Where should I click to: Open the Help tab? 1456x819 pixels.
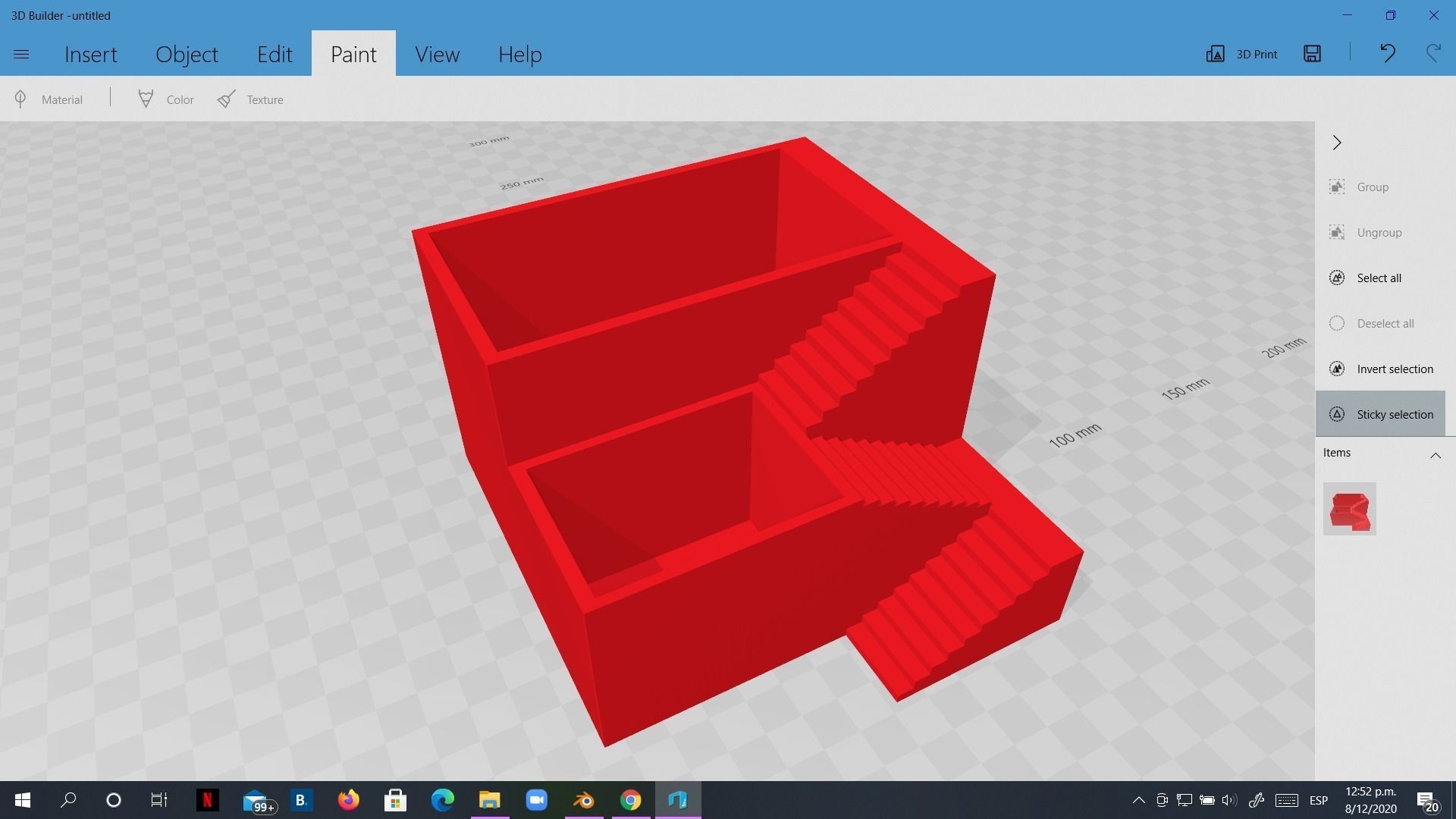pyautogui.click(x=520, y=54)
